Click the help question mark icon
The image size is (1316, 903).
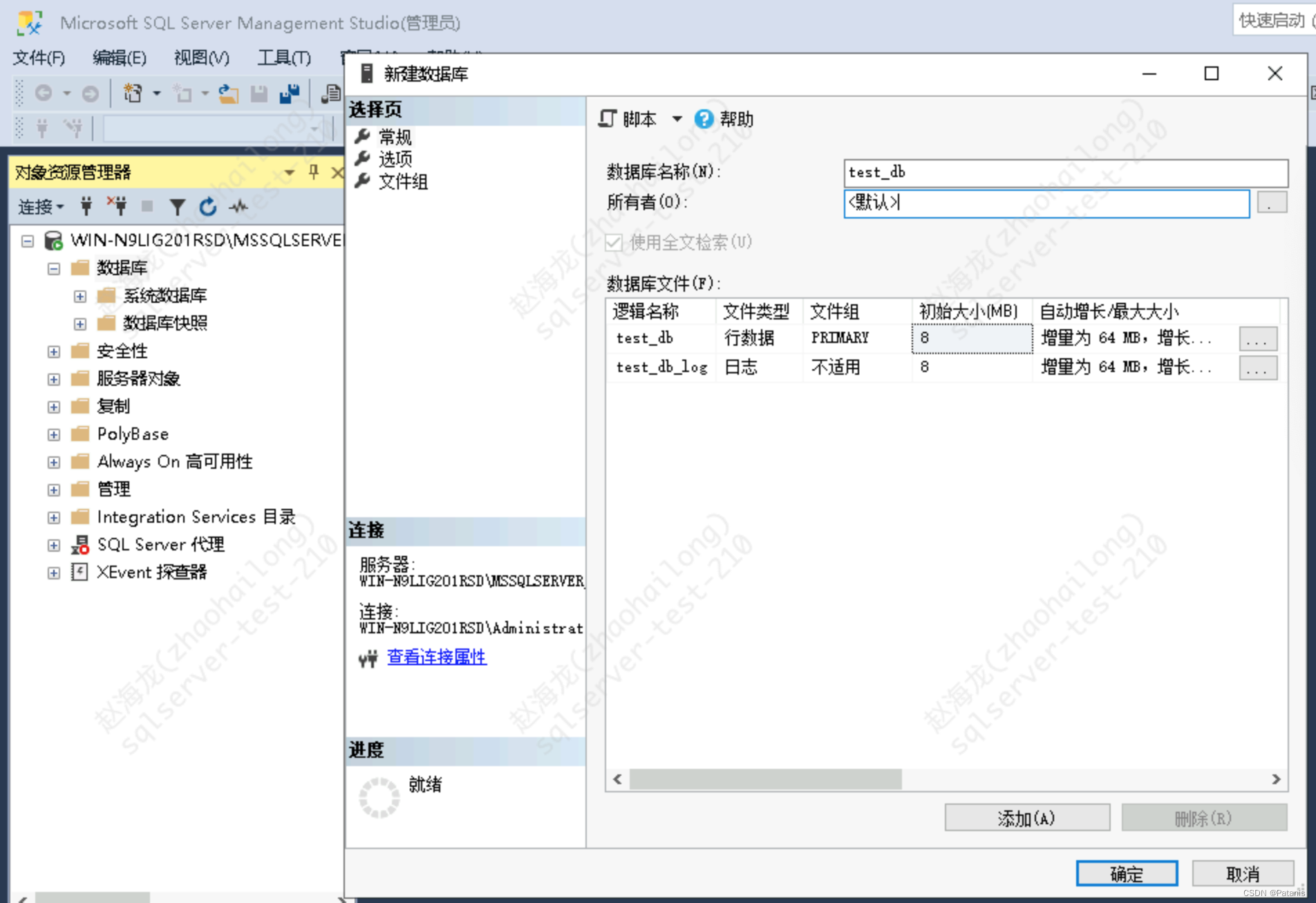[704, 119]
